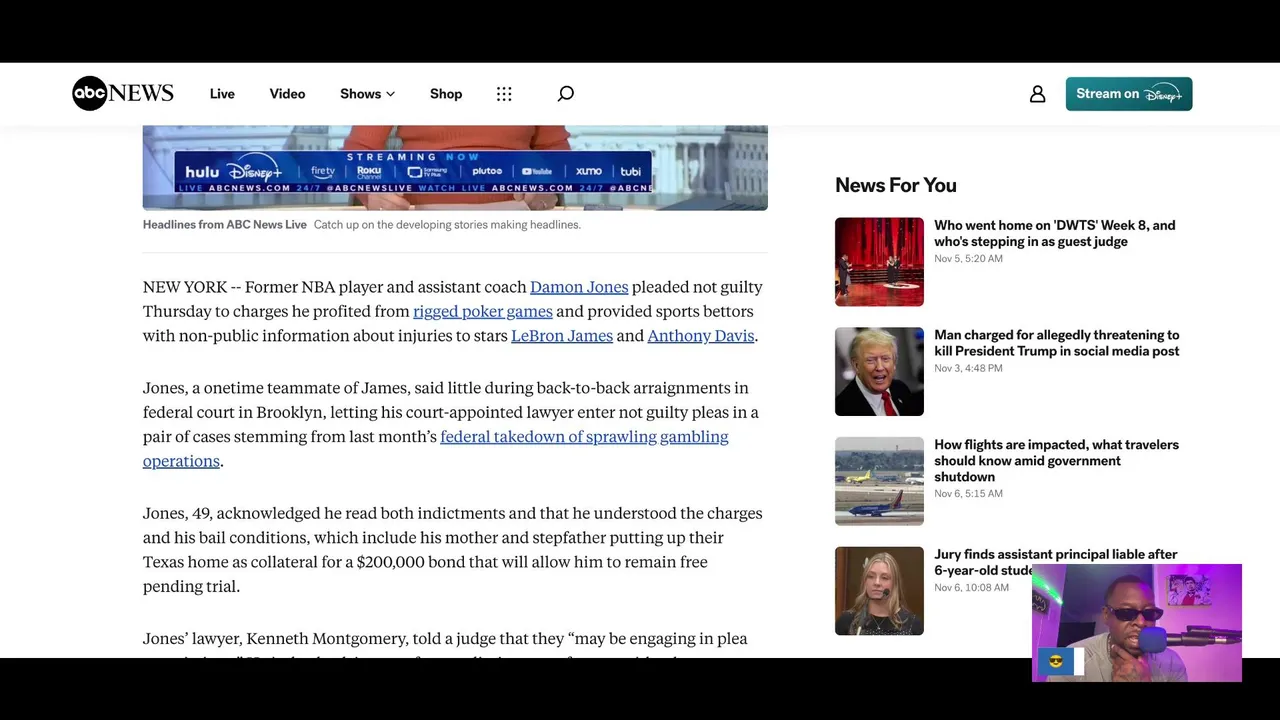Open 'Jury finds assistant principal liable' headline
This screenshot has width=1280, height=720.
click(x=1056, y=562)
